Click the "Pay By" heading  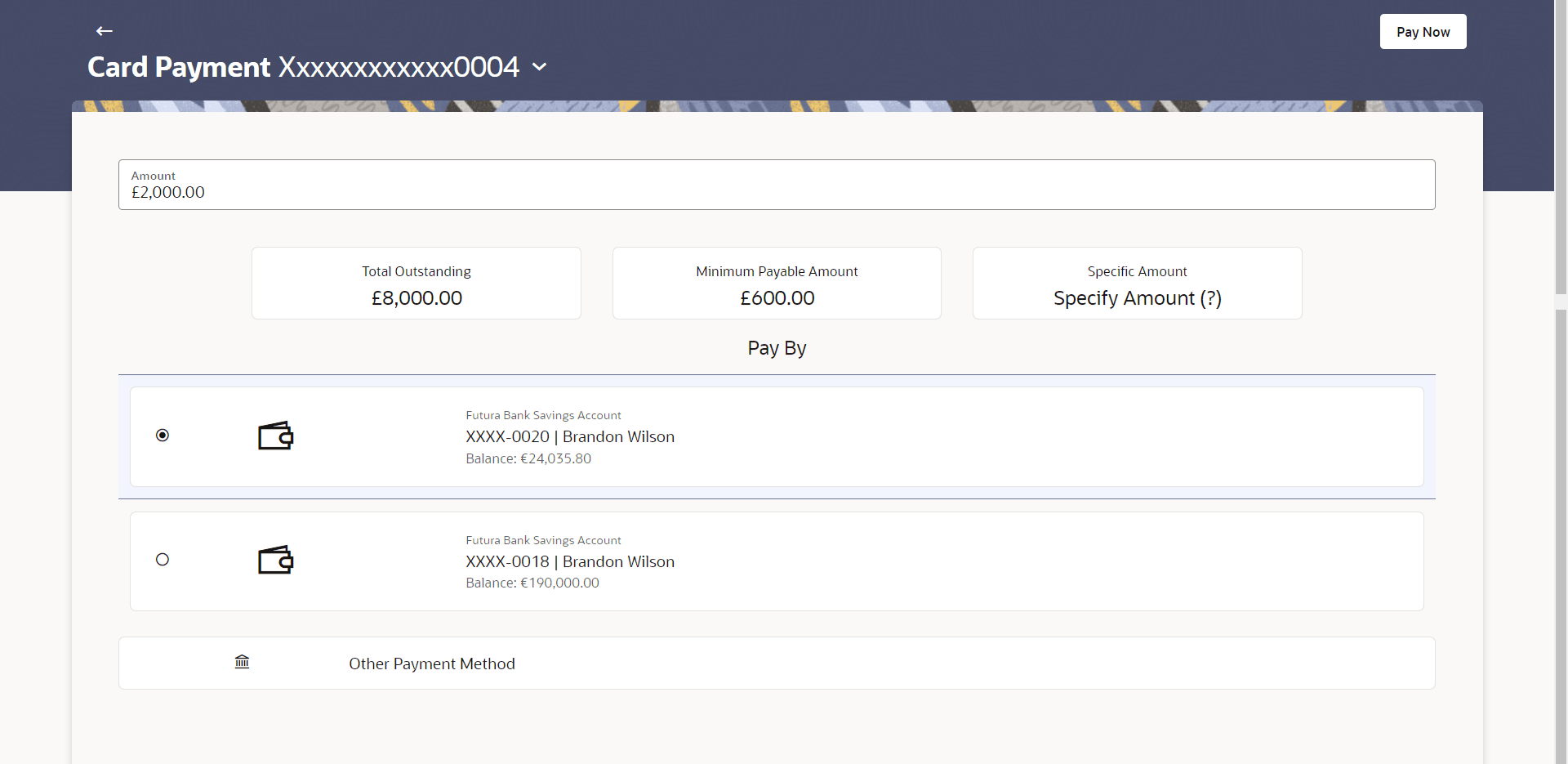click(777, 349)
